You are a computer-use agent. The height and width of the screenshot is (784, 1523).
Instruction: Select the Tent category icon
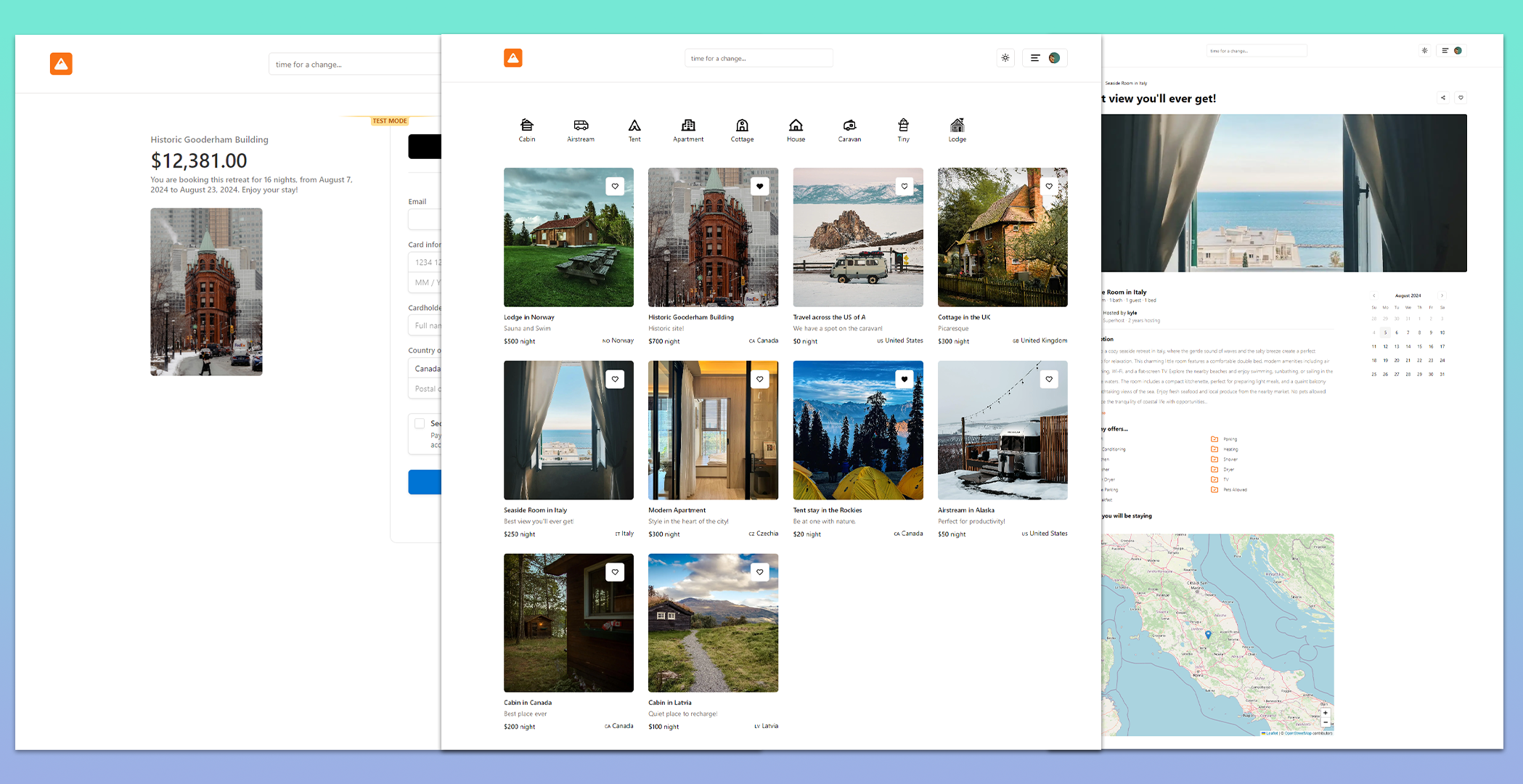[x=634, y=125]
